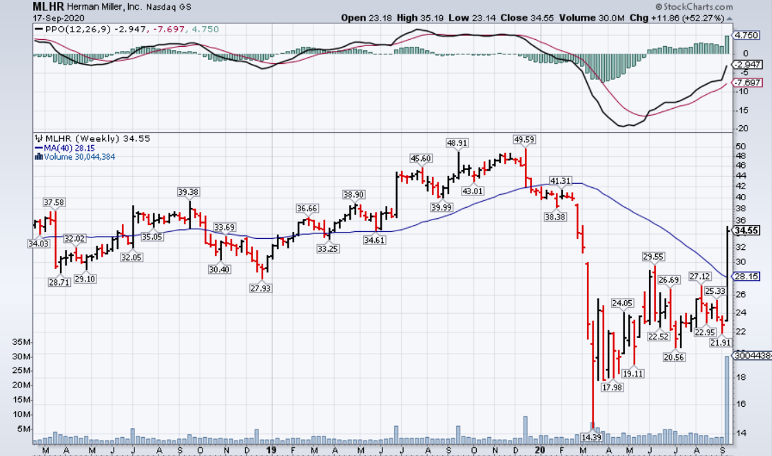Click the 20.56 low price label
Viewport: 772px width, 456px height.
point(674,358)
